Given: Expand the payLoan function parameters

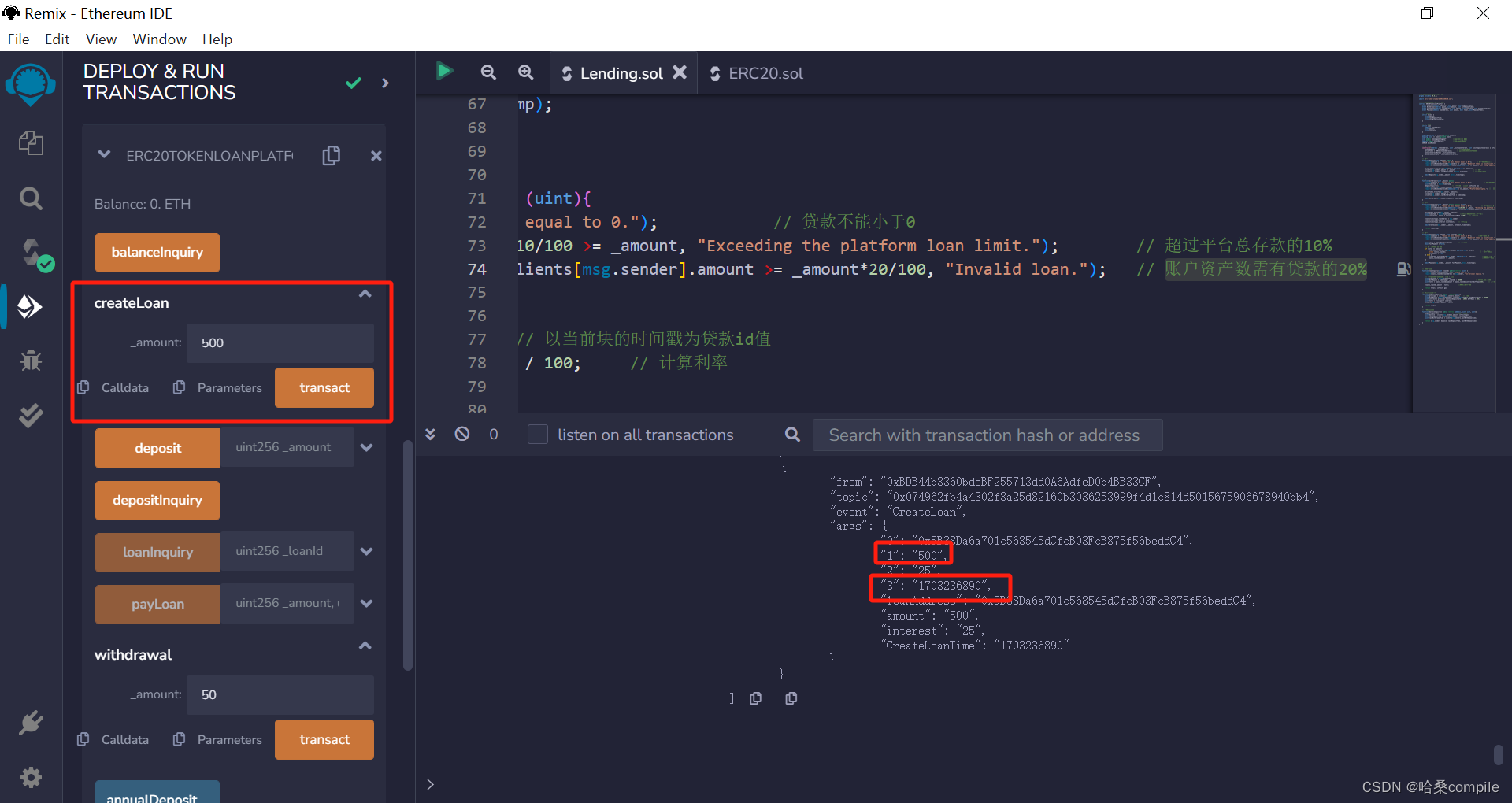Looking at the screenshot, I should pos(366,603).
